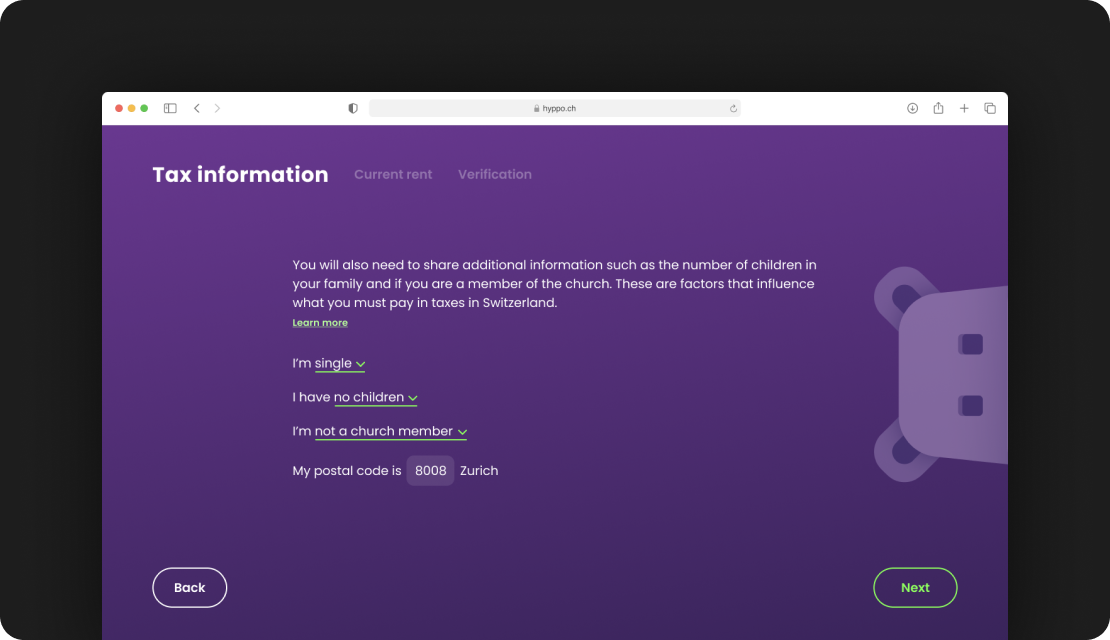Screen dimensions: 1110x640
Task: Open the browser downloads icon
Action: click(x=912, y=108)
